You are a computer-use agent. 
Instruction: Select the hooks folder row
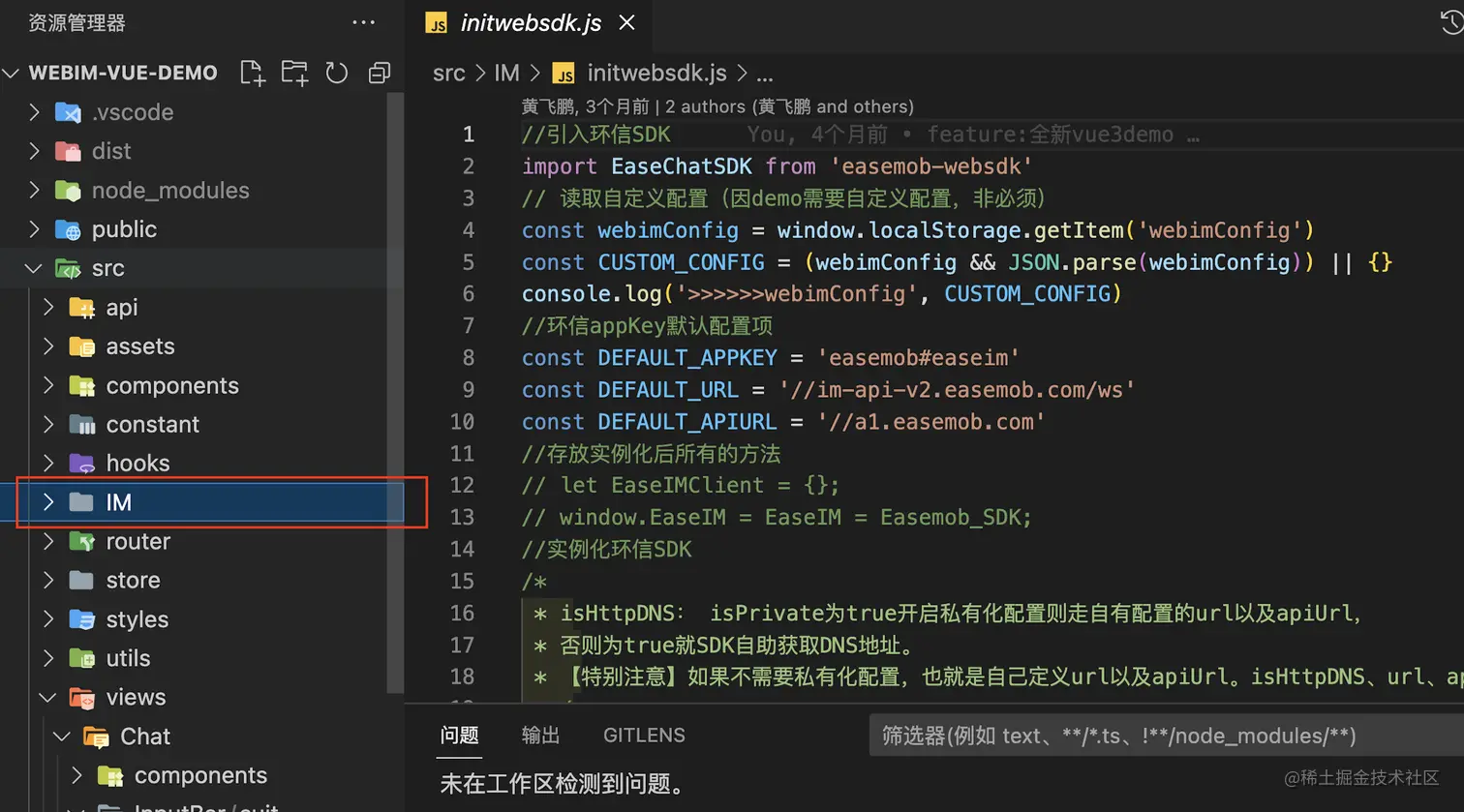201,464
